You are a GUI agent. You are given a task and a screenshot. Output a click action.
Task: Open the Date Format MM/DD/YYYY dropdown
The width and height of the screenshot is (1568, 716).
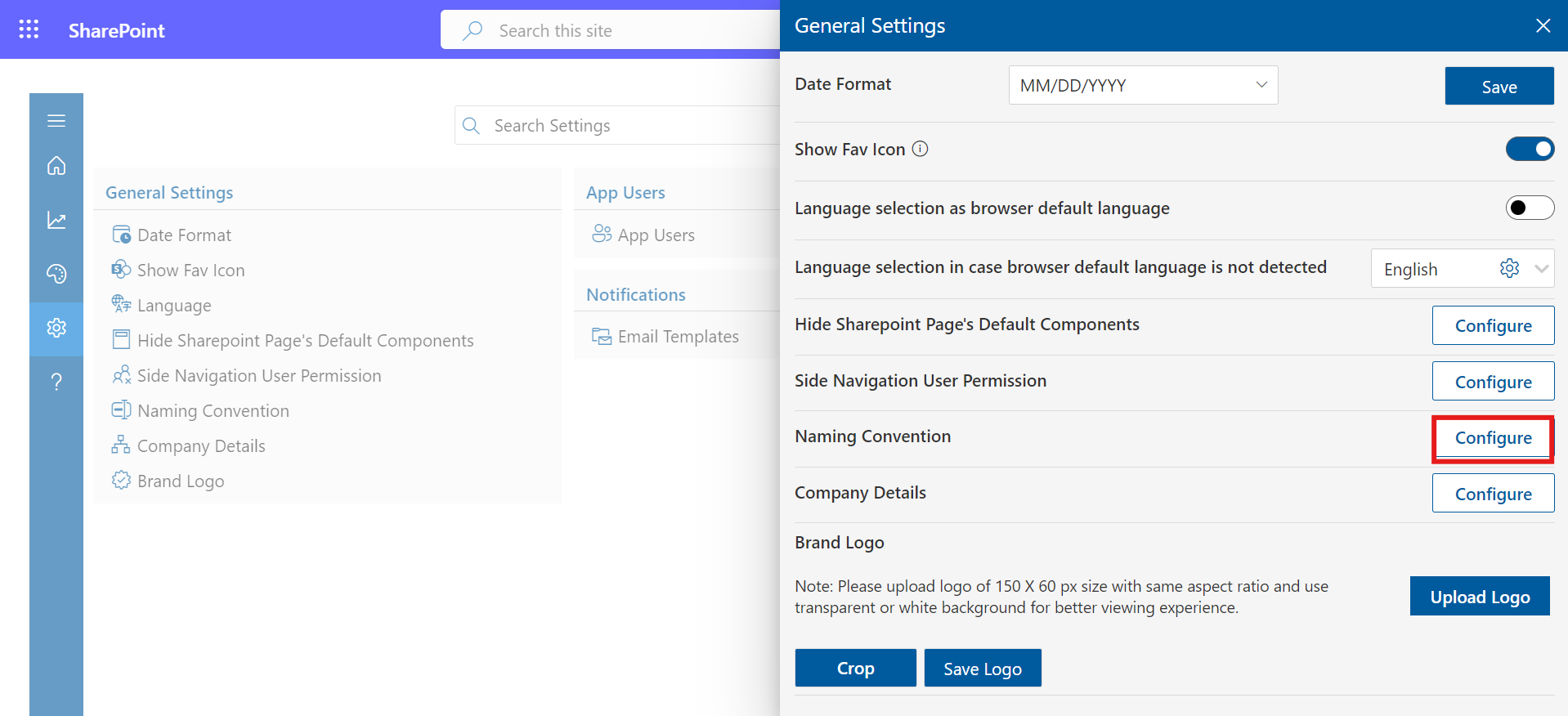(1143, 85)
